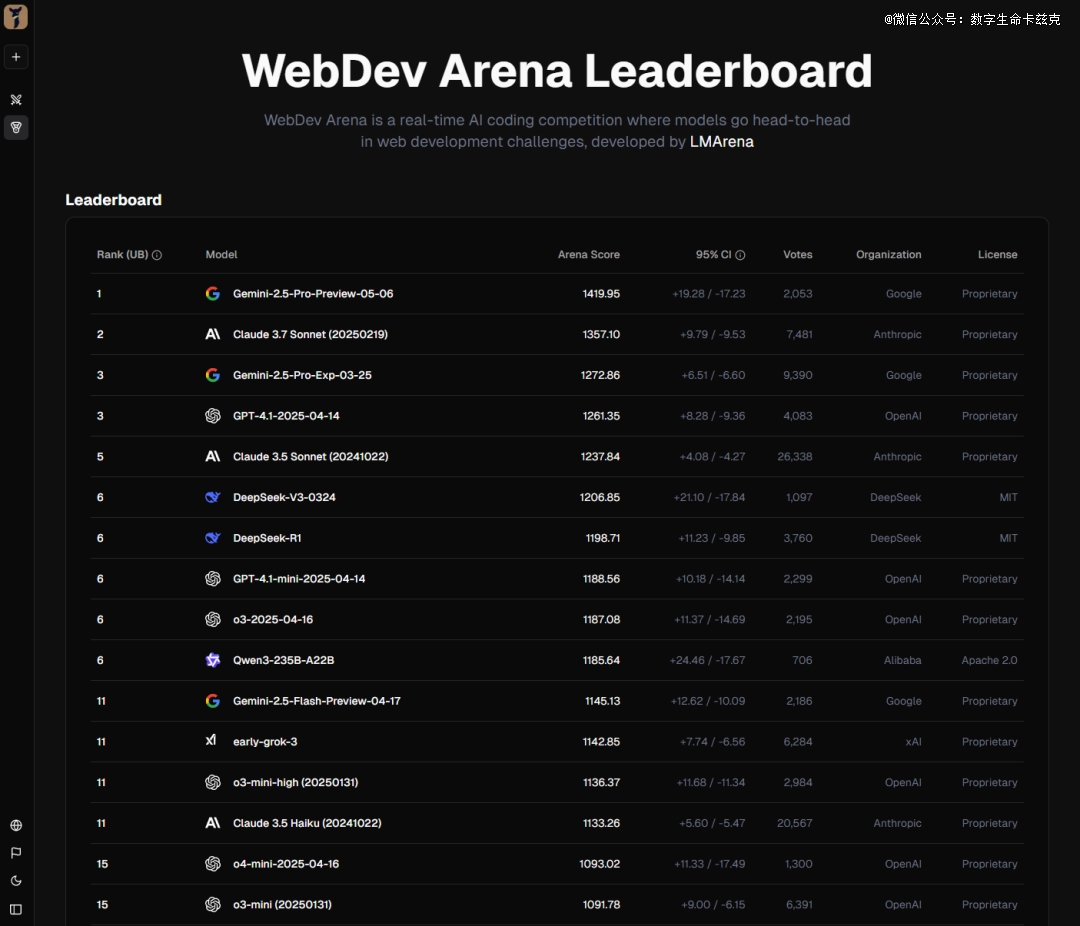The width and height of the screenshot is (1080, 926).
Task: Select the trophy leaderboard sidebar icon
Action: [16, 127]
